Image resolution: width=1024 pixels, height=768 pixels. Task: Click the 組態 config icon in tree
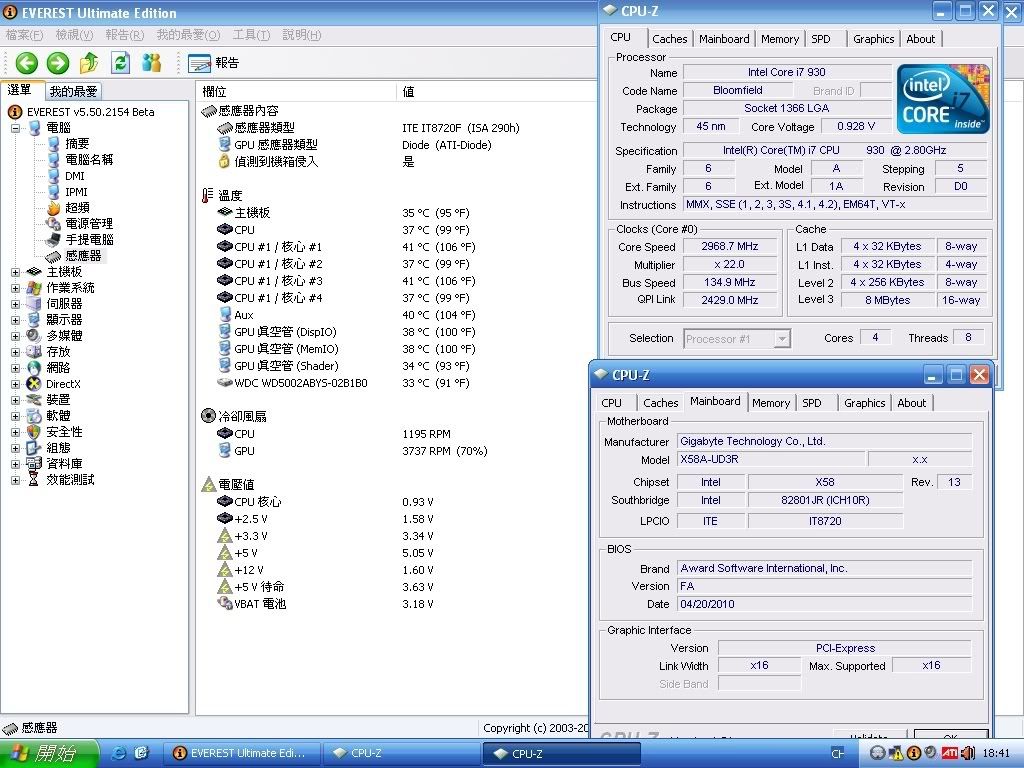(x=34, y=448)
